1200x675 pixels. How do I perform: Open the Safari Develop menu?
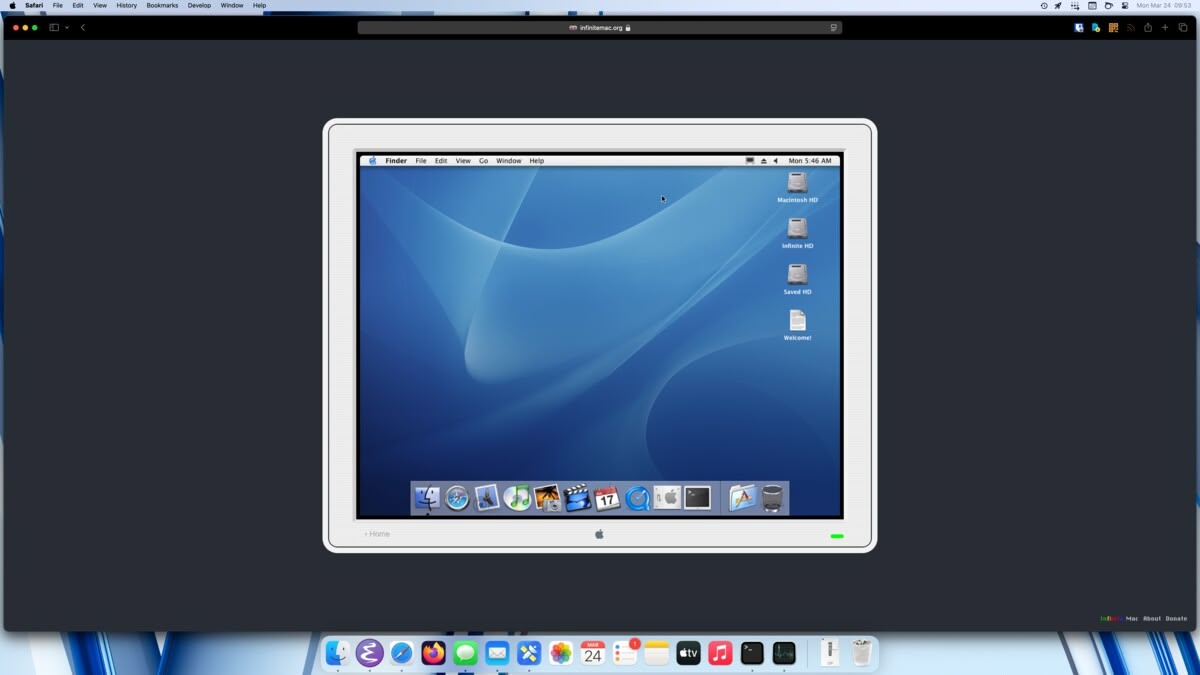[x=199, y=5]
